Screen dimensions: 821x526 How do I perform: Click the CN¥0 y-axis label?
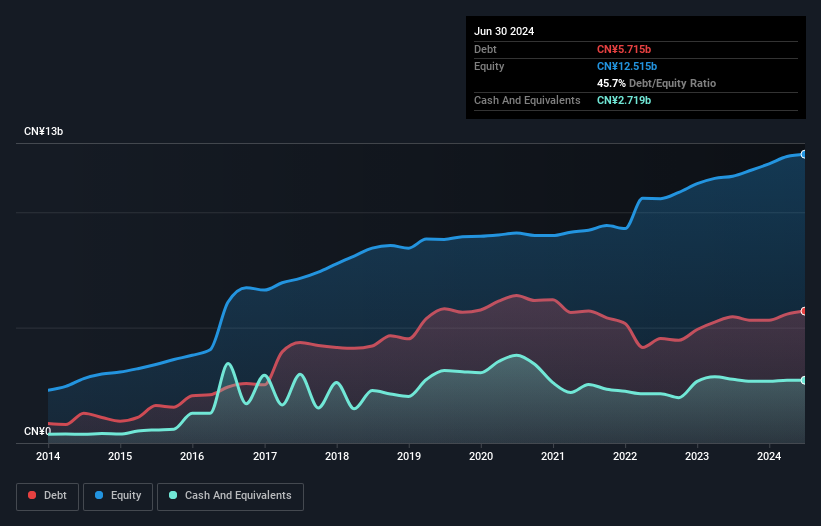click(37, 431)
